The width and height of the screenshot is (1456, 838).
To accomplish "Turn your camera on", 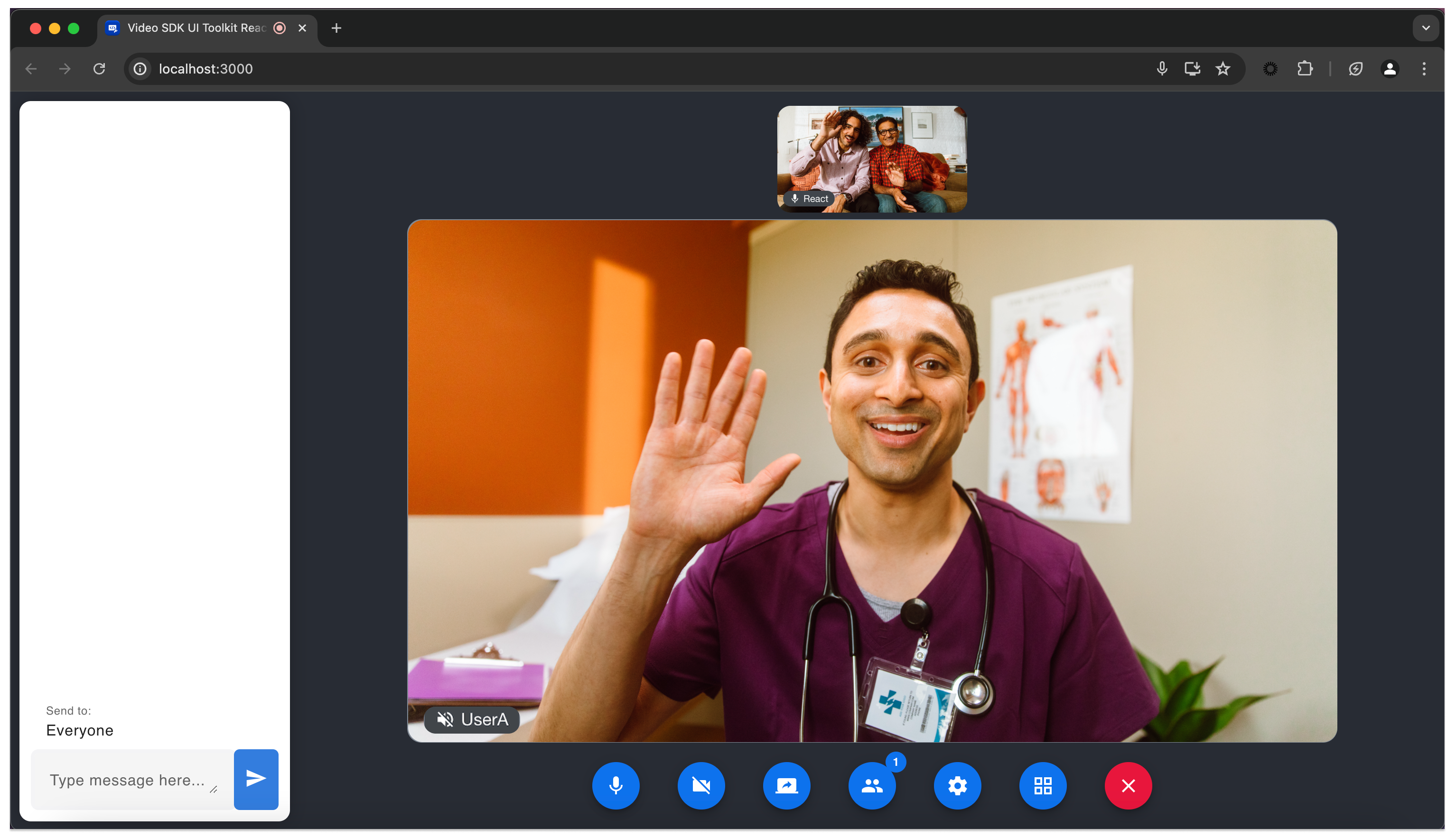I will click(x=701, y=785).
